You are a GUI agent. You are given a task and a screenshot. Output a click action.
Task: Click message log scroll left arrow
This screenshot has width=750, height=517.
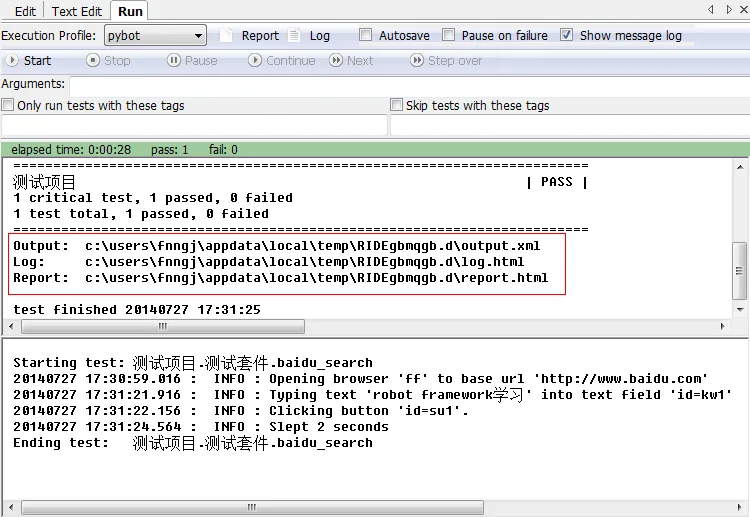pyautogui.click(x=11, y=507)
